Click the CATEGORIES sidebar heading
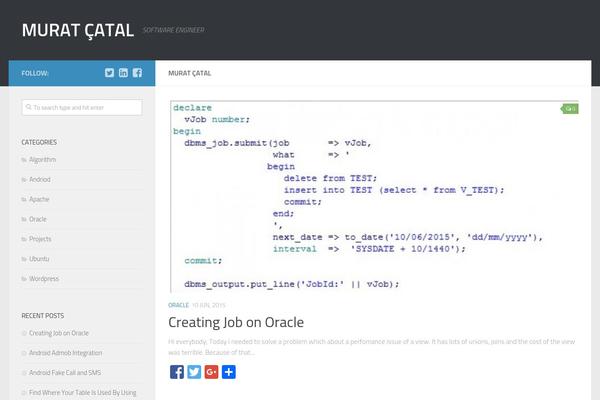The image size is (600, 400). pos(39,142)
